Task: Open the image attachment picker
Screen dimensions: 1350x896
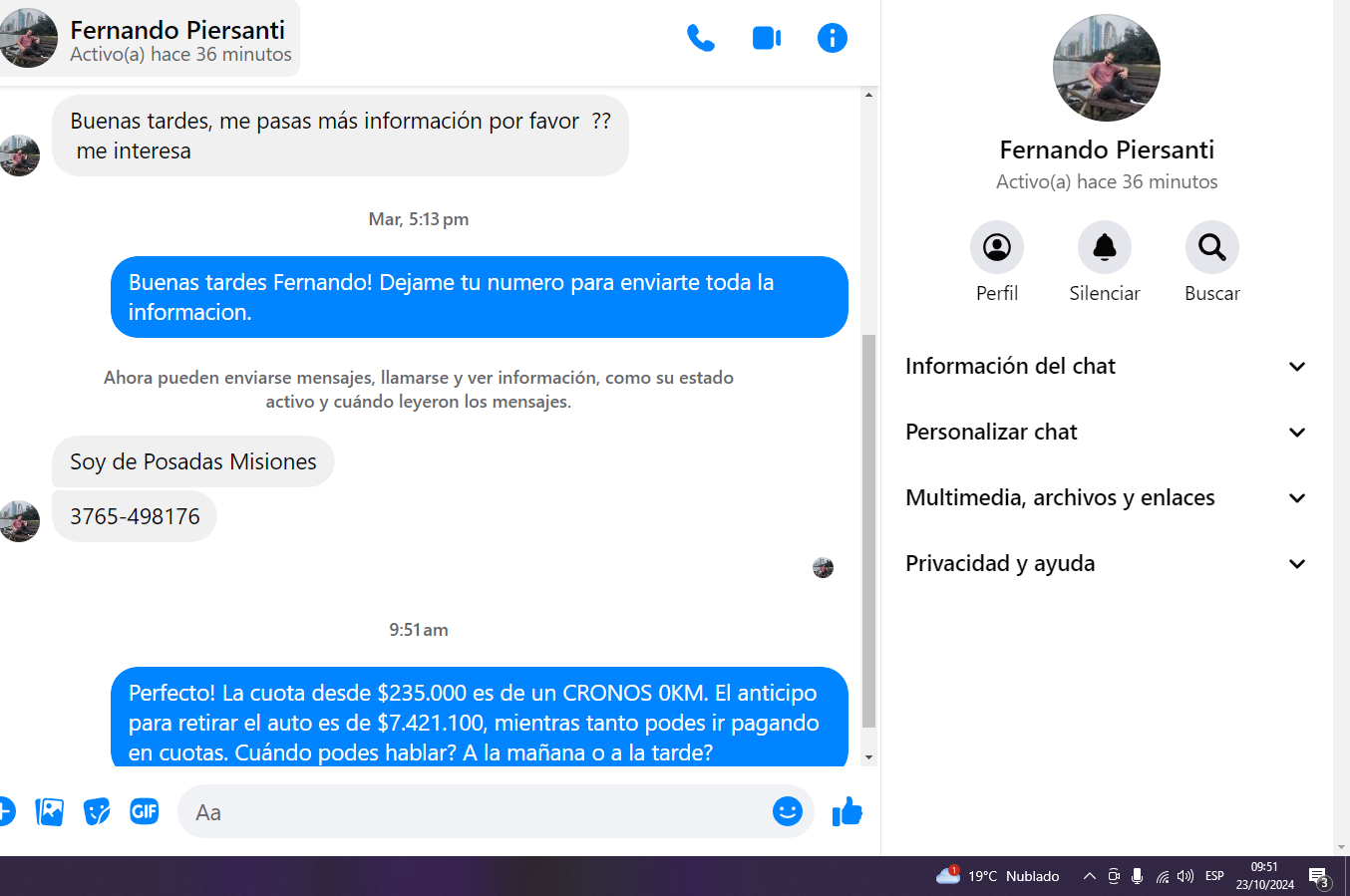Action: [49, 812]
